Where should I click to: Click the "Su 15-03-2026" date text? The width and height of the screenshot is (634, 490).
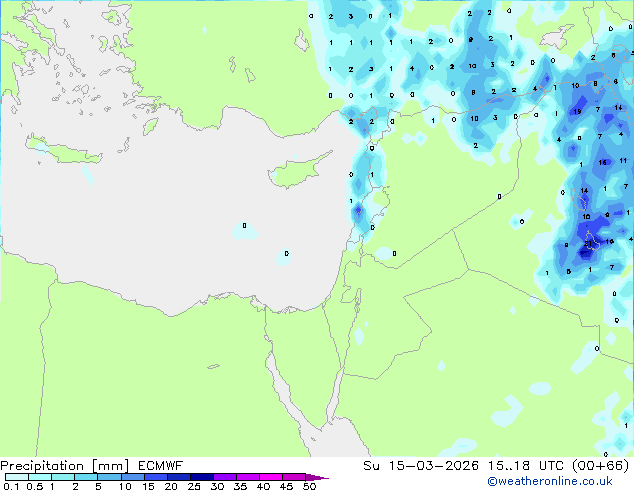click(x=421, y=466)
